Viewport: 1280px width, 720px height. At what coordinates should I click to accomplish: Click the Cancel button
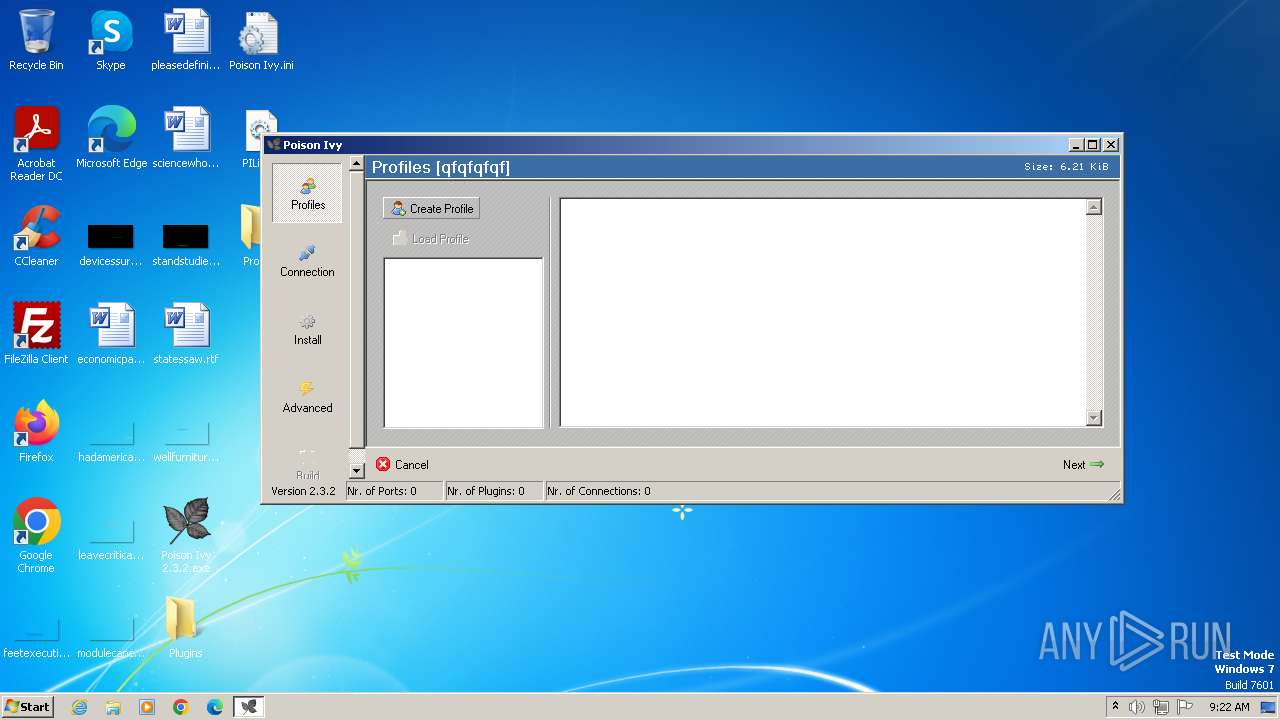pyautogui.click(x=402, y=464)
